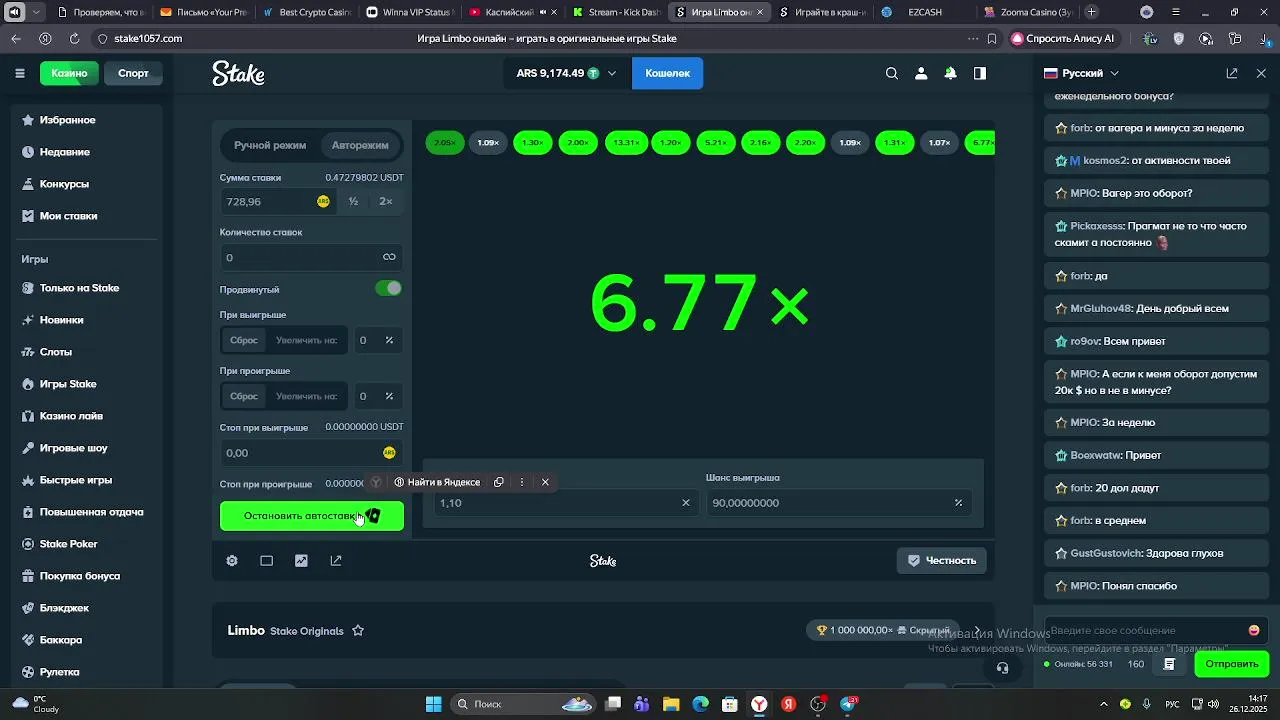Screen dimensions: 1280x720
Task: Select Увеличить на under При проигрыше
Action: tap(306, 396)
